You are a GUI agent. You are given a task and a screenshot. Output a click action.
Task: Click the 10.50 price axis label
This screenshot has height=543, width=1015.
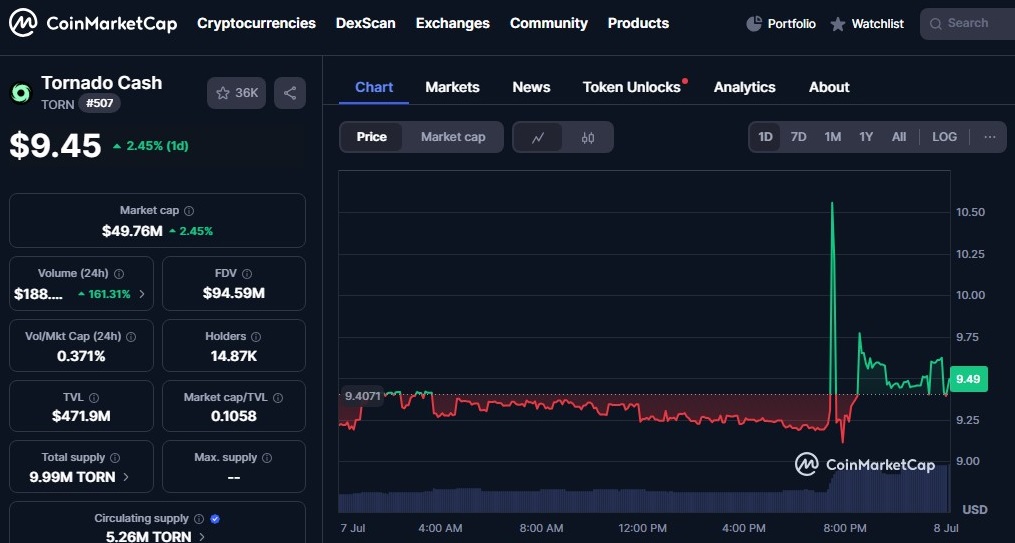970,212
